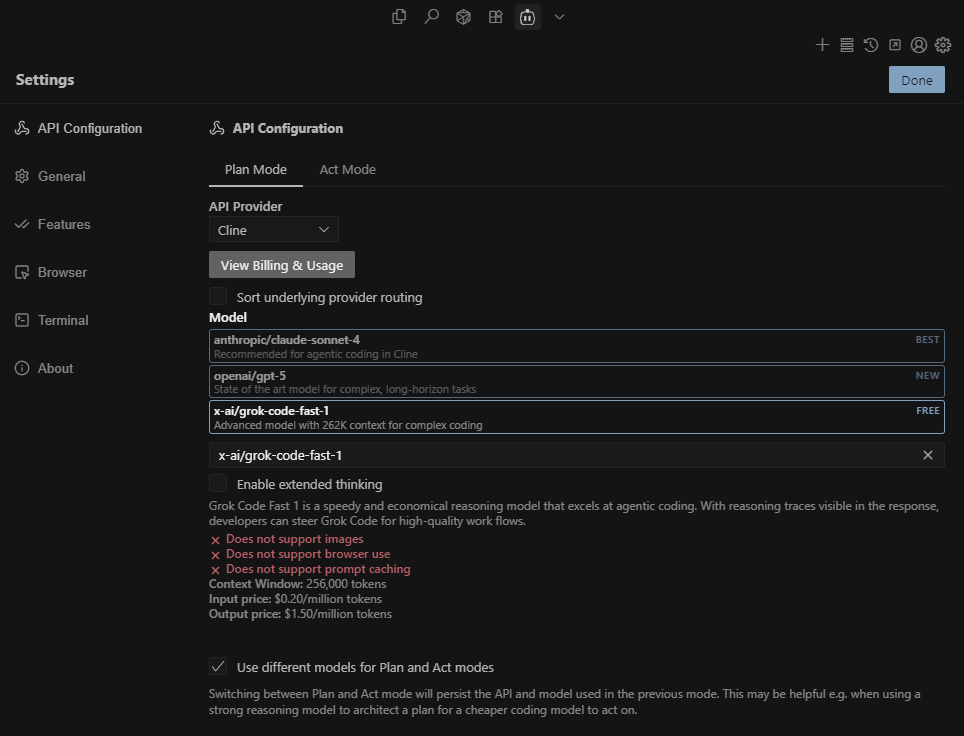This screenshot has height=736, width=964.
Task: Click the cube package icon in top bar
Action: [464, 17]
